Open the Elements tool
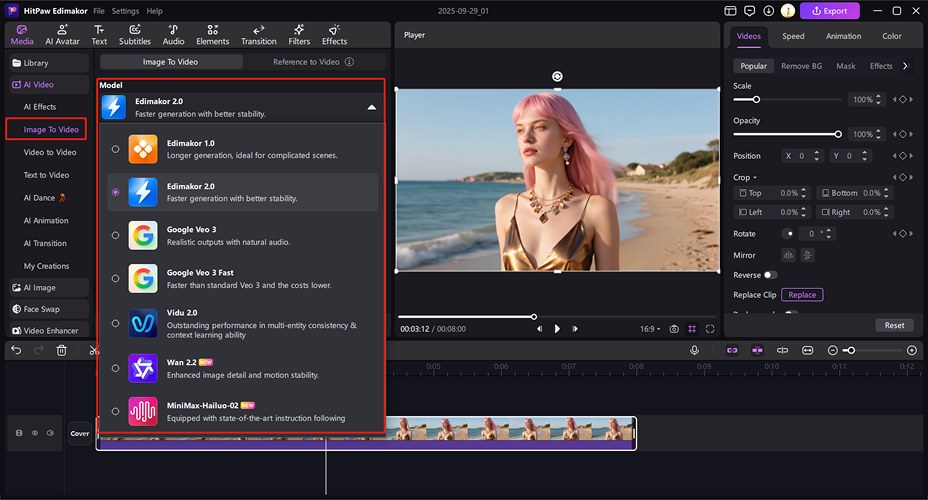 [212, 35]
